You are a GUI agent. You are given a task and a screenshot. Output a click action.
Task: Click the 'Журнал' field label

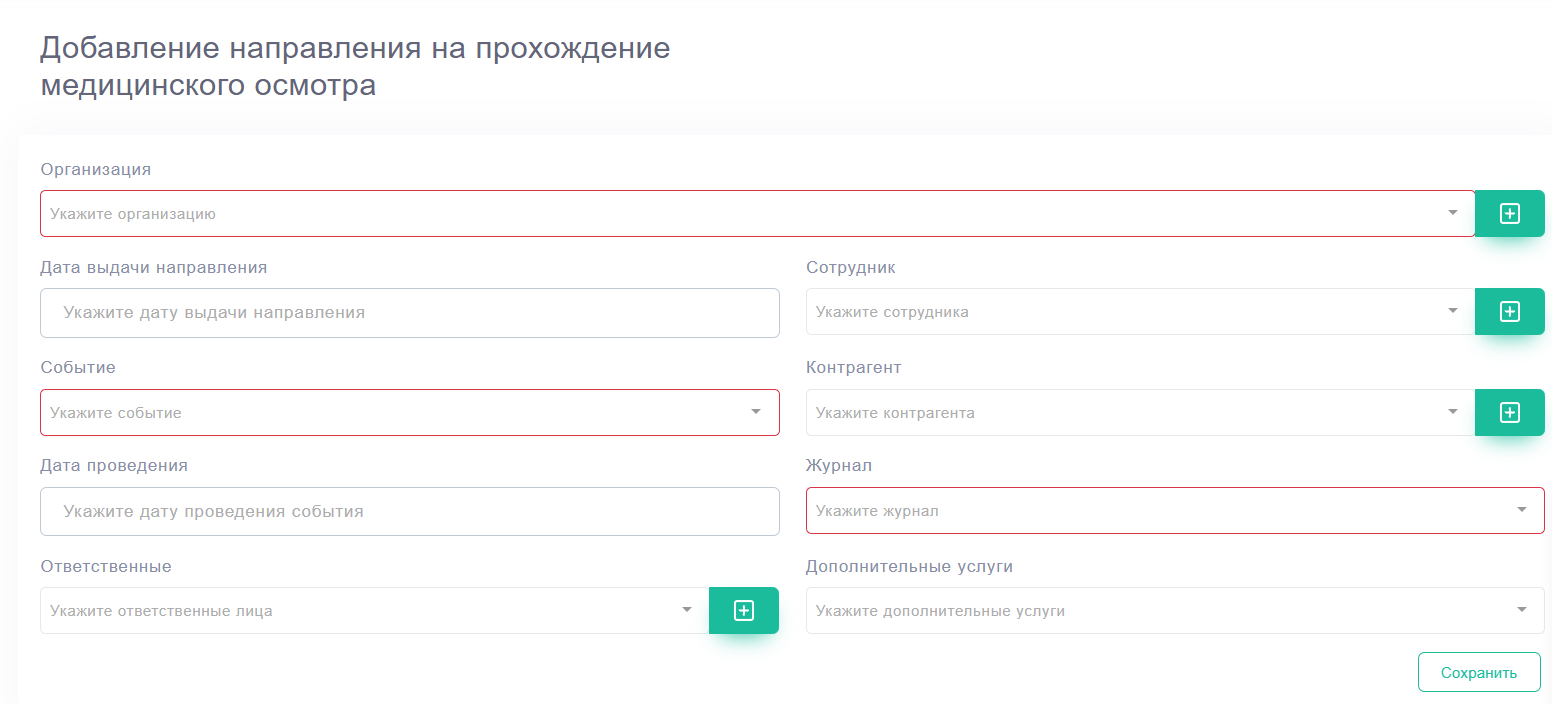pos(839,465)
